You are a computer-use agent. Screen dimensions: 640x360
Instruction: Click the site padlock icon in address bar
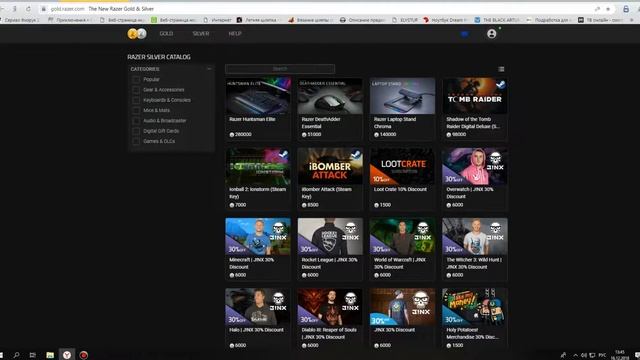pos(43,9)
